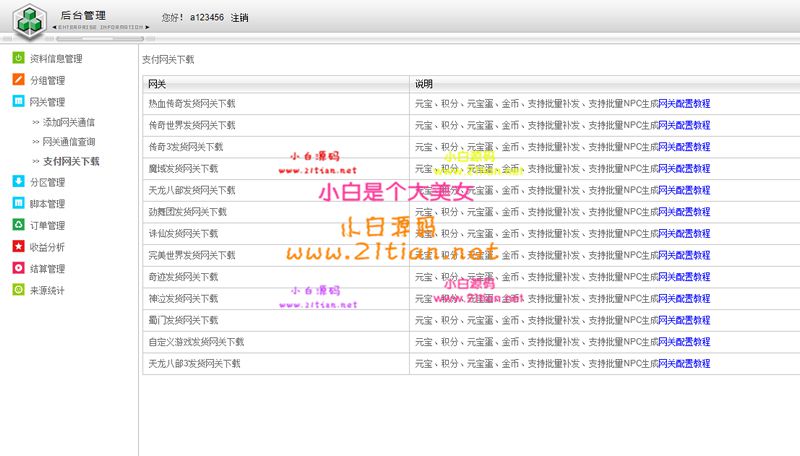Screen dimensions: 800x456
Task: Collapse the 网关管理 menu section
Action: tap(47, 102)
